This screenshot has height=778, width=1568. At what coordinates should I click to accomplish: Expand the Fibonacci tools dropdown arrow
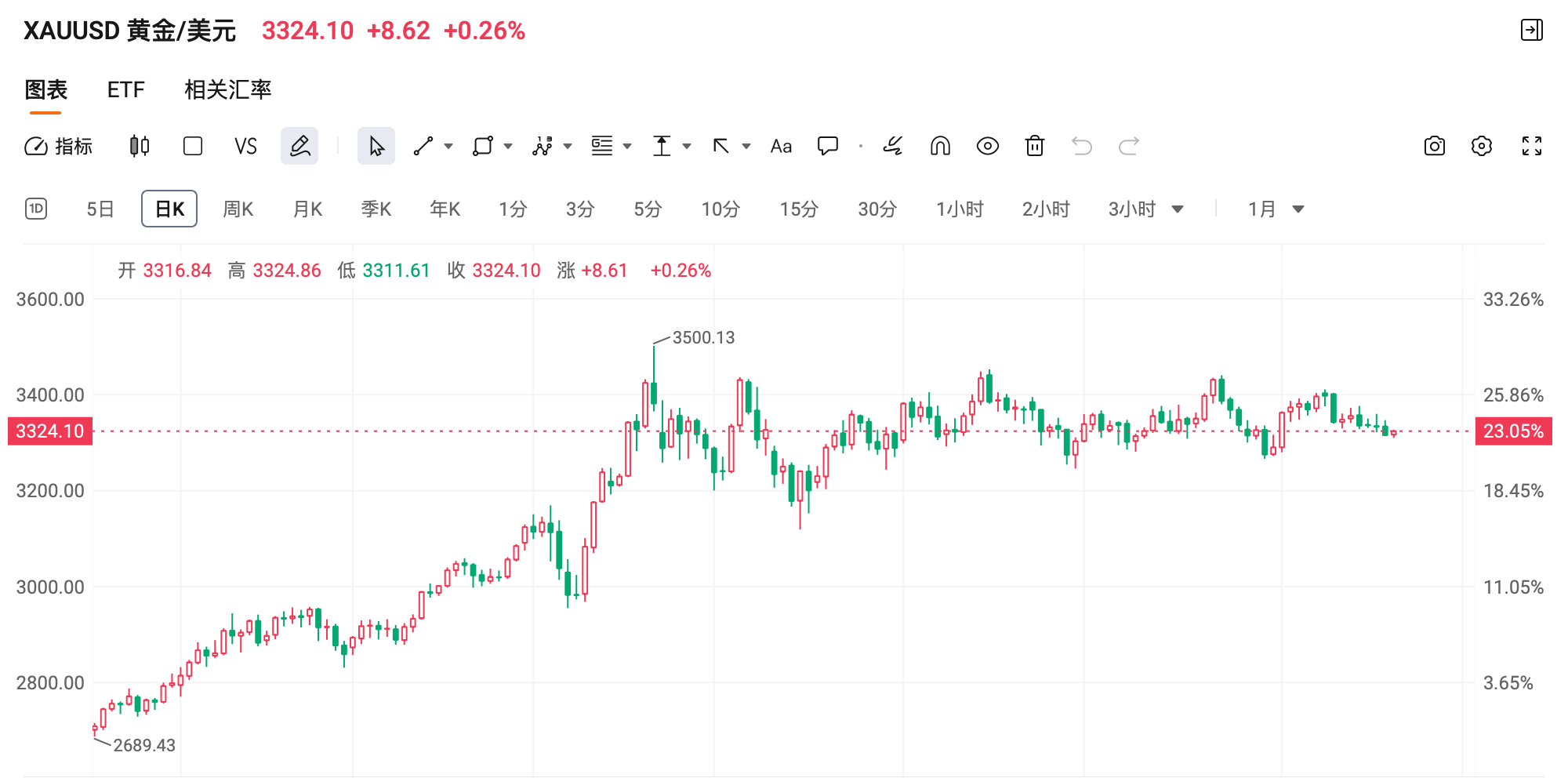pyautogui.click(x=627, y=147)
